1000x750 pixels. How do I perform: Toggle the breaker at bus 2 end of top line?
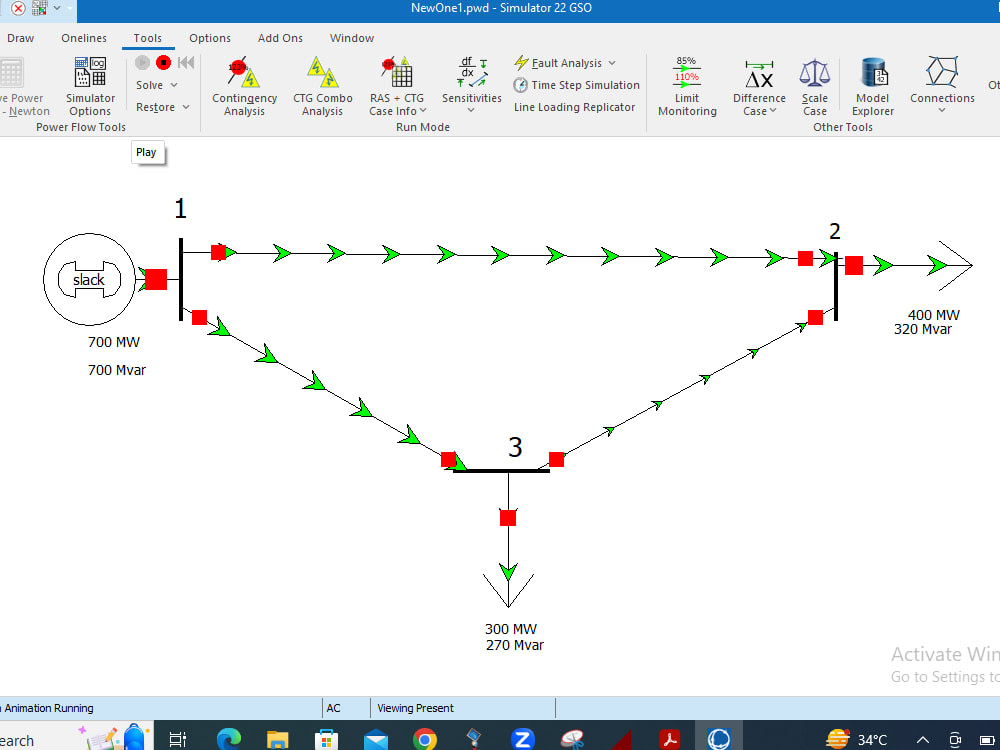coord(806,259)
